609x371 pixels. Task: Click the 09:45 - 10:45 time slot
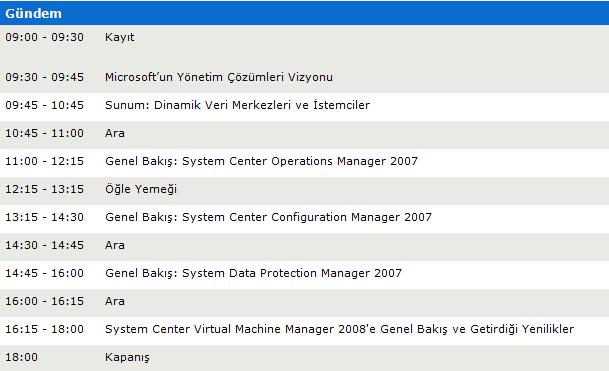44,105
